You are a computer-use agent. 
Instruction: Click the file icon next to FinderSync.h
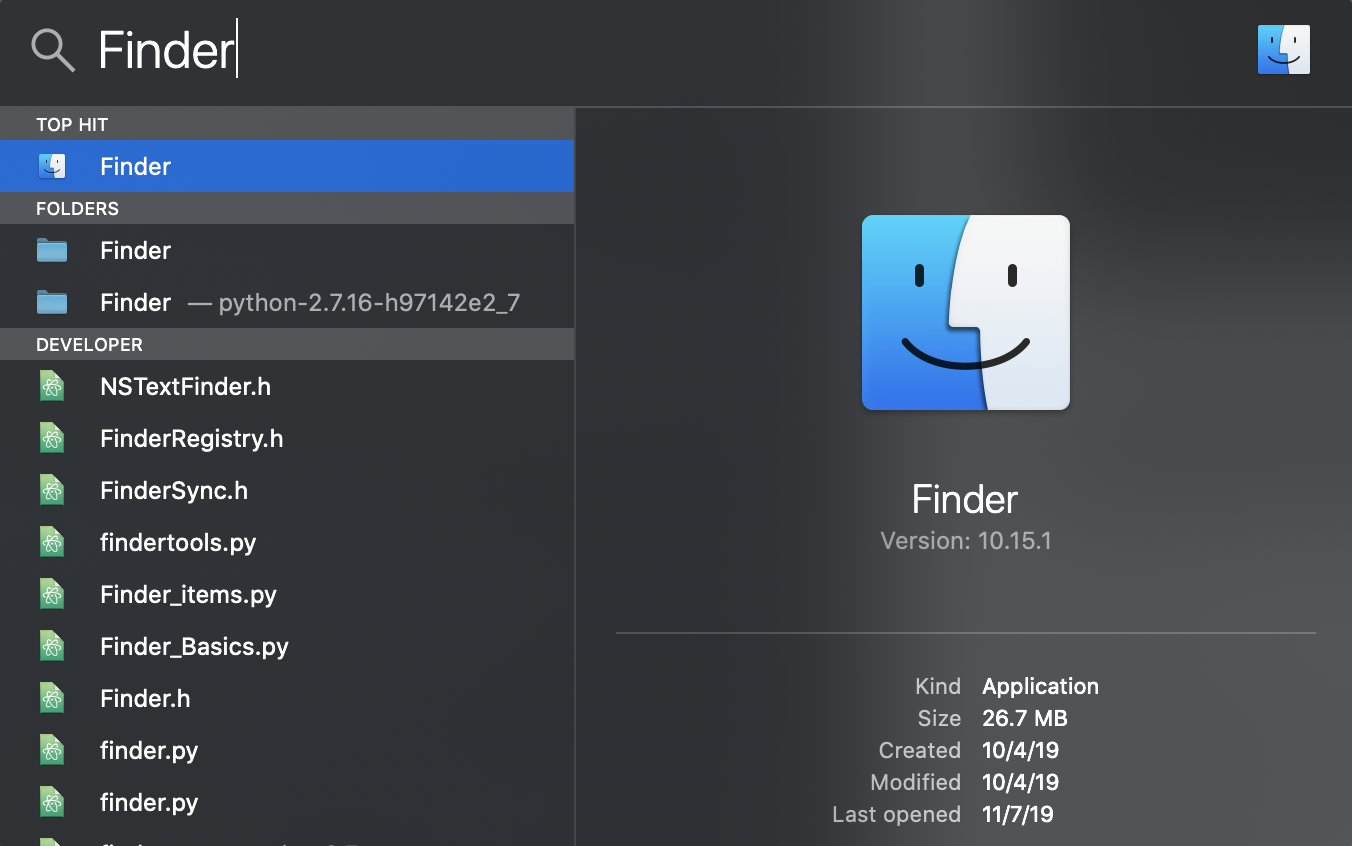click(x=52, y=490)
